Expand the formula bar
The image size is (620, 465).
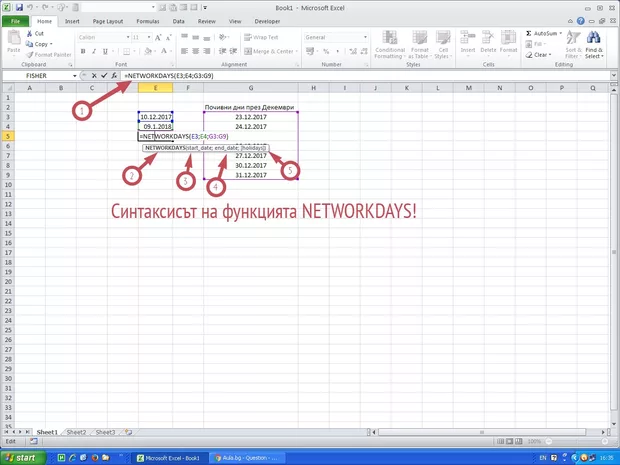tap(614, 75)
